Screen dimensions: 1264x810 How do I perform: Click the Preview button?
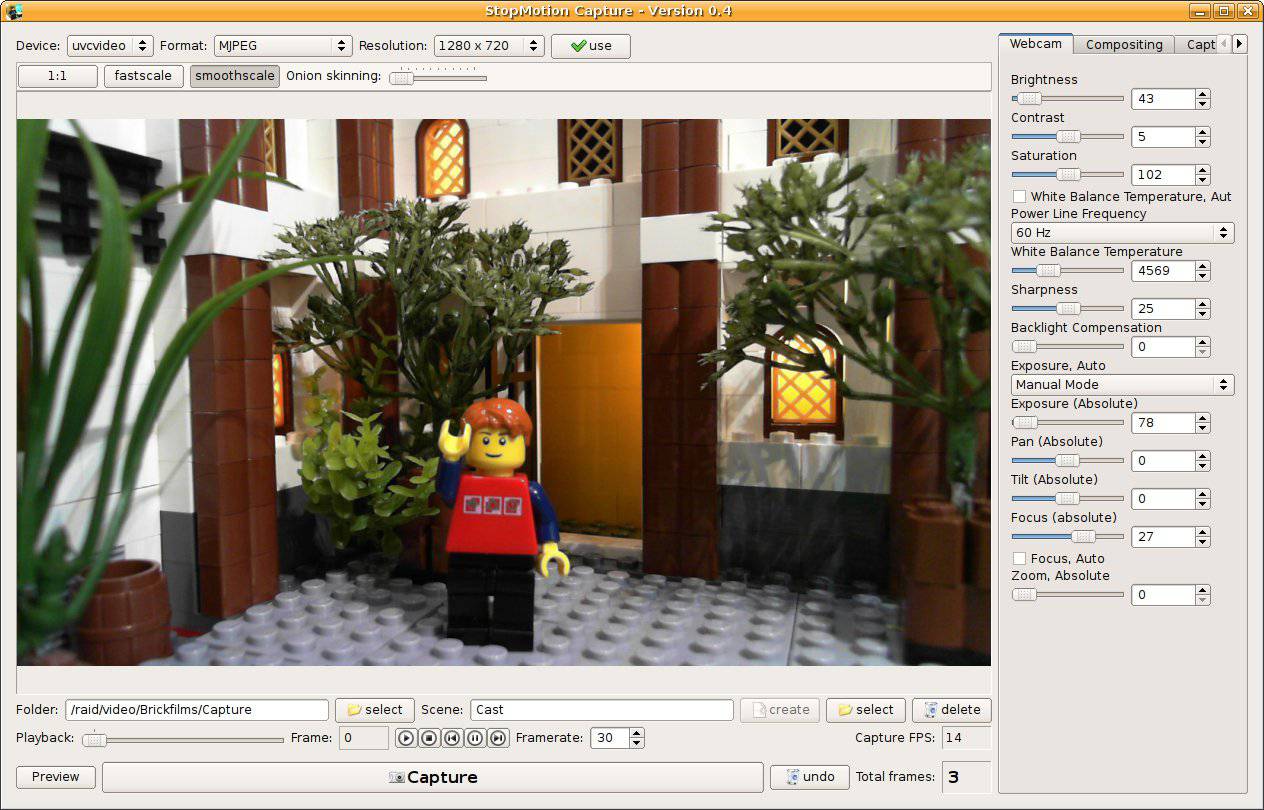click(56, 777)
